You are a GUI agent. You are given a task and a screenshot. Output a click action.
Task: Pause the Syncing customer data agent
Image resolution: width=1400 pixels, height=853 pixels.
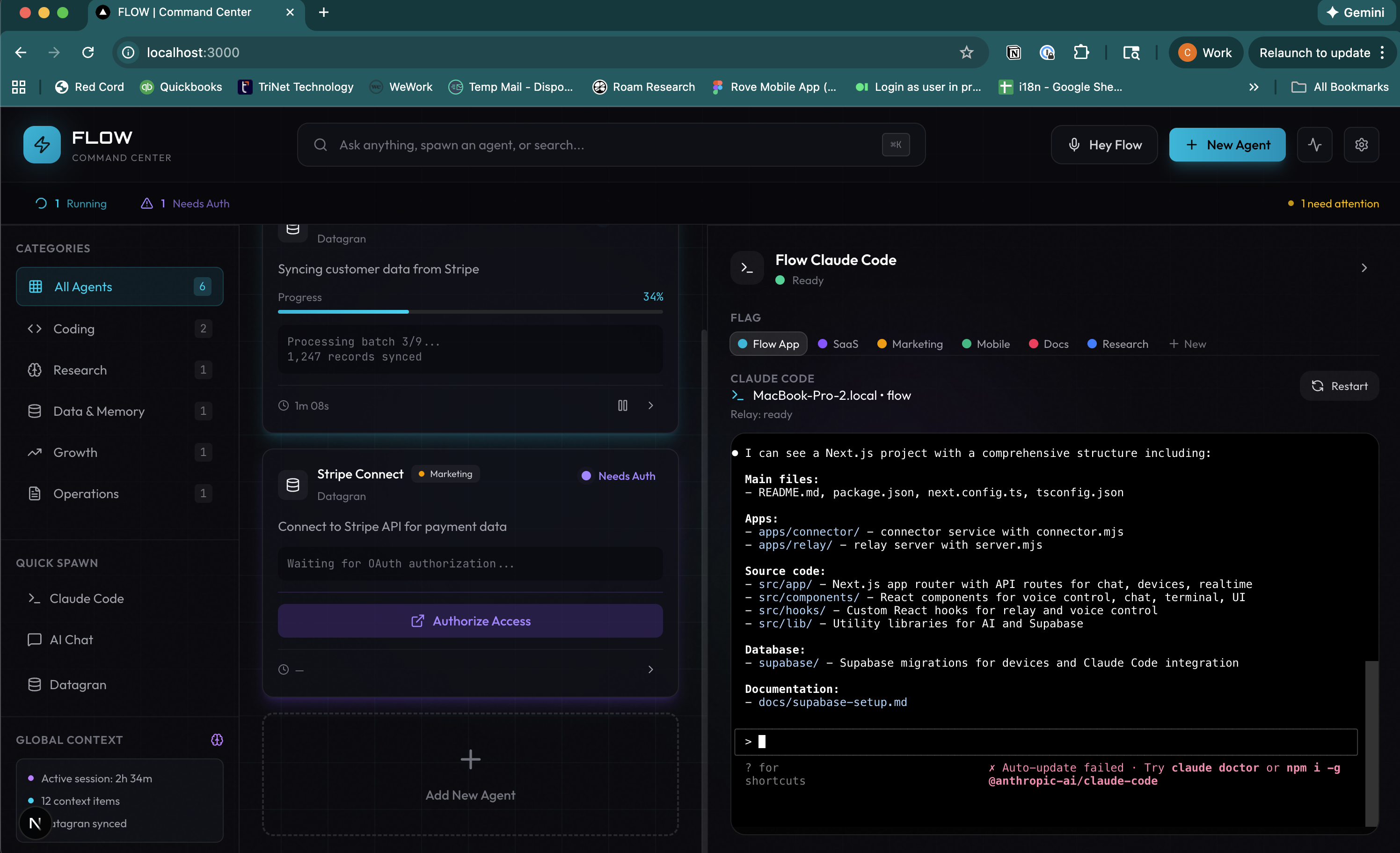tap(623, 405)
